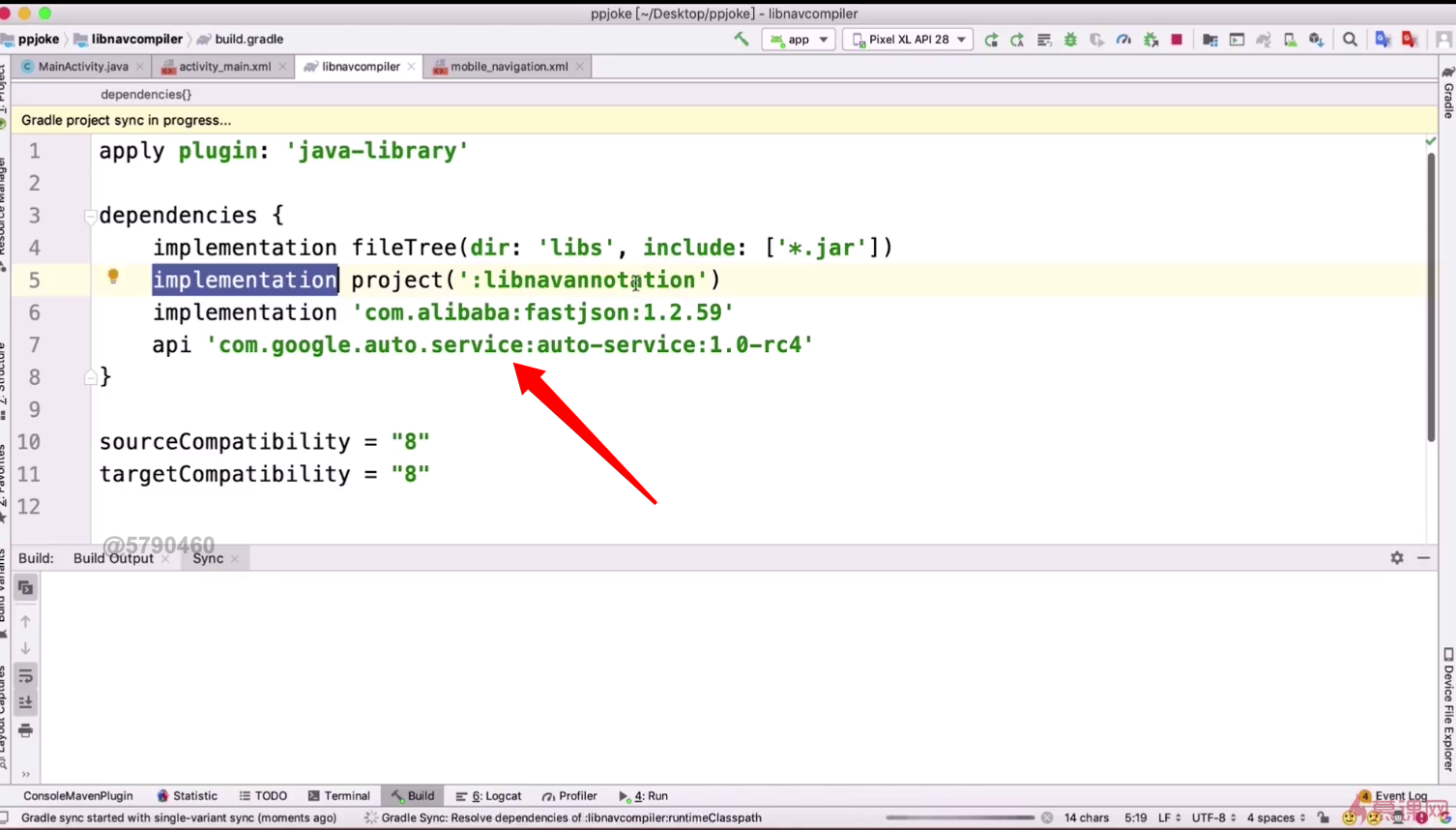The height and width of the screenshot is (830, 1456).
Task: Open the Build Output tab
Action: click(x=113, y=558)
